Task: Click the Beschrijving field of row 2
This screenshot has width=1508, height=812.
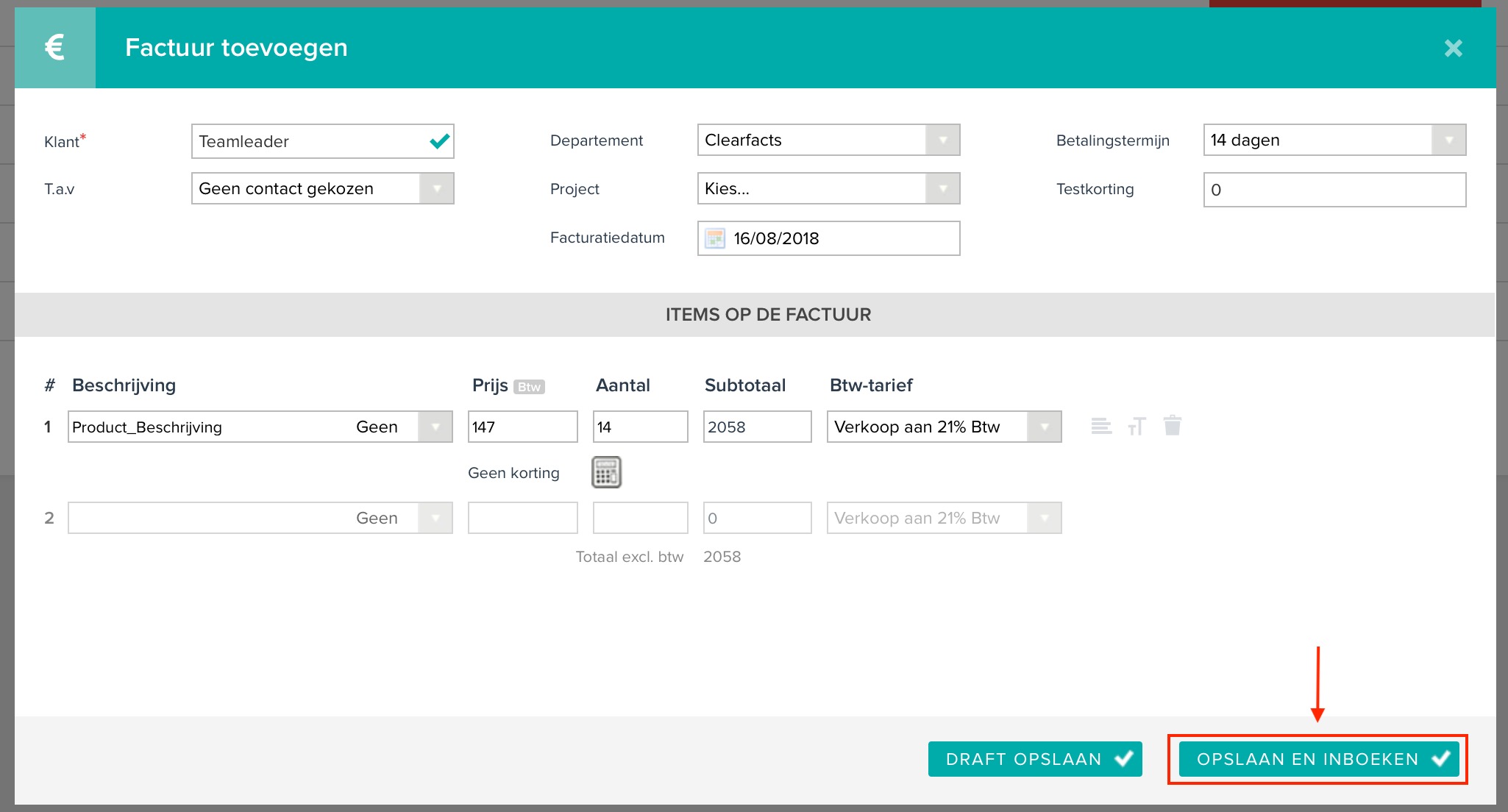Action: coord(208,518)
